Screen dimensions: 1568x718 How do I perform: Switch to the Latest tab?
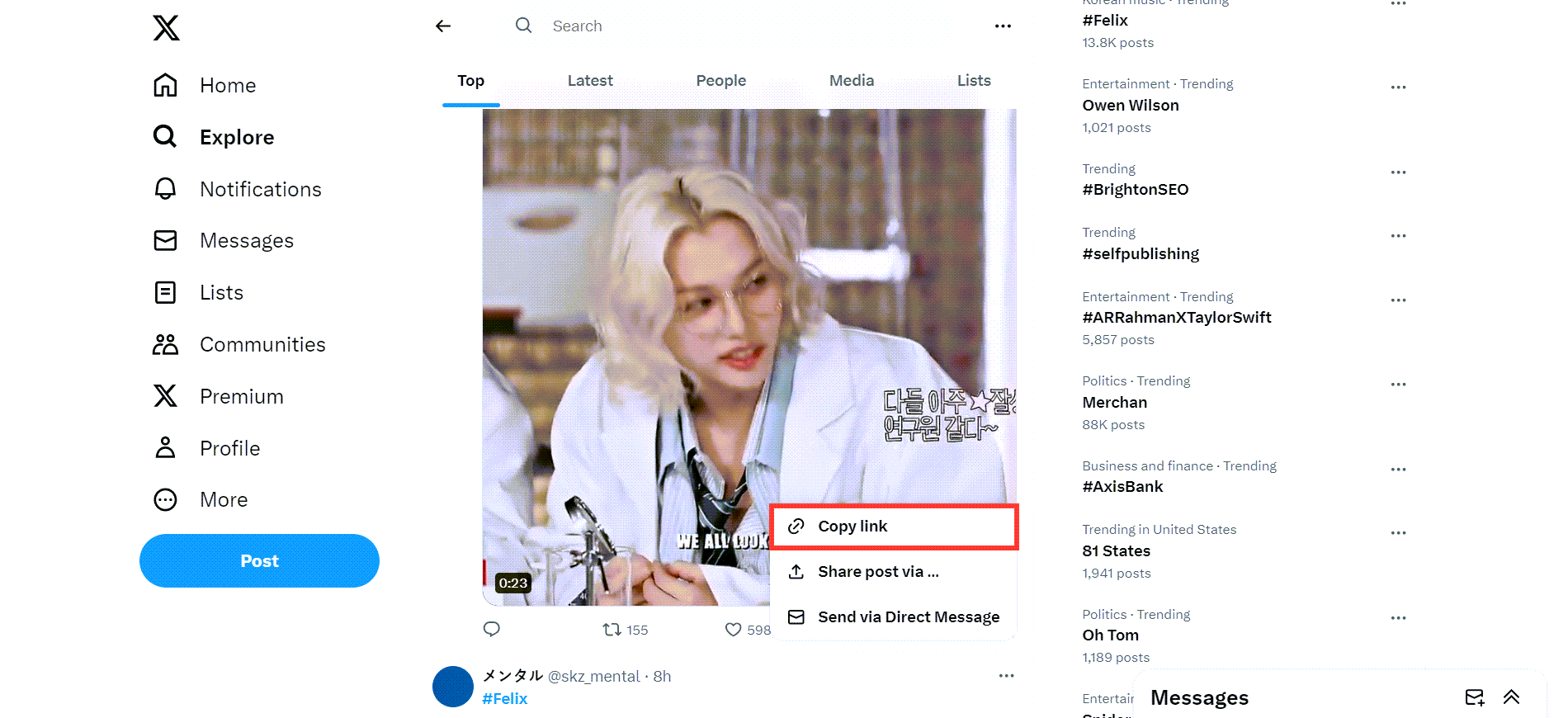590,81
